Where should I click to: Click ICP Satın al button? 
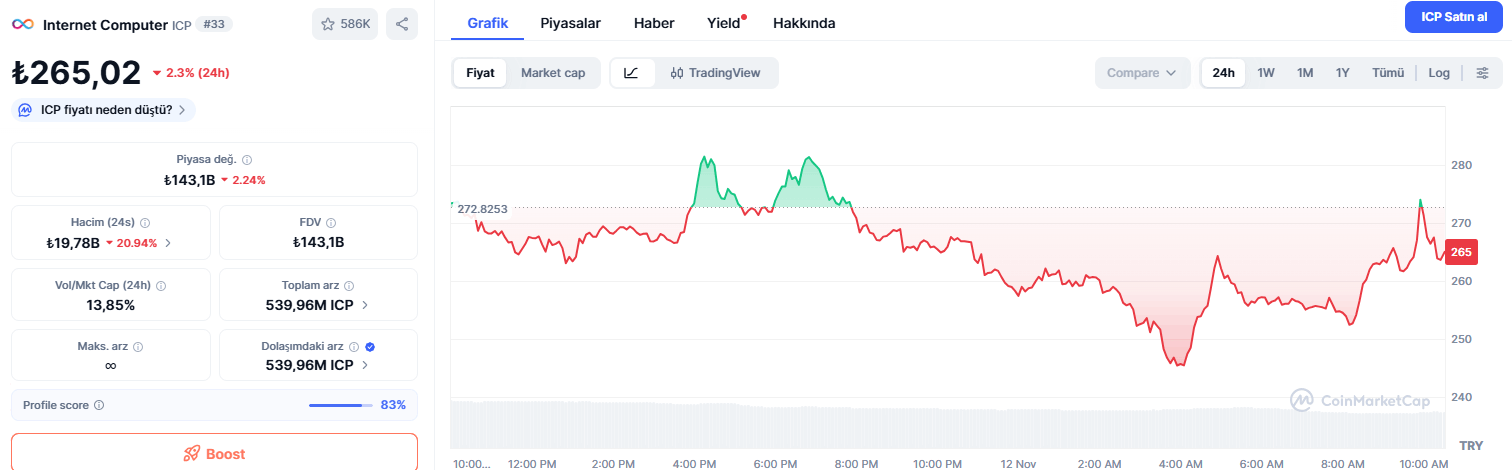[1454, 17]
